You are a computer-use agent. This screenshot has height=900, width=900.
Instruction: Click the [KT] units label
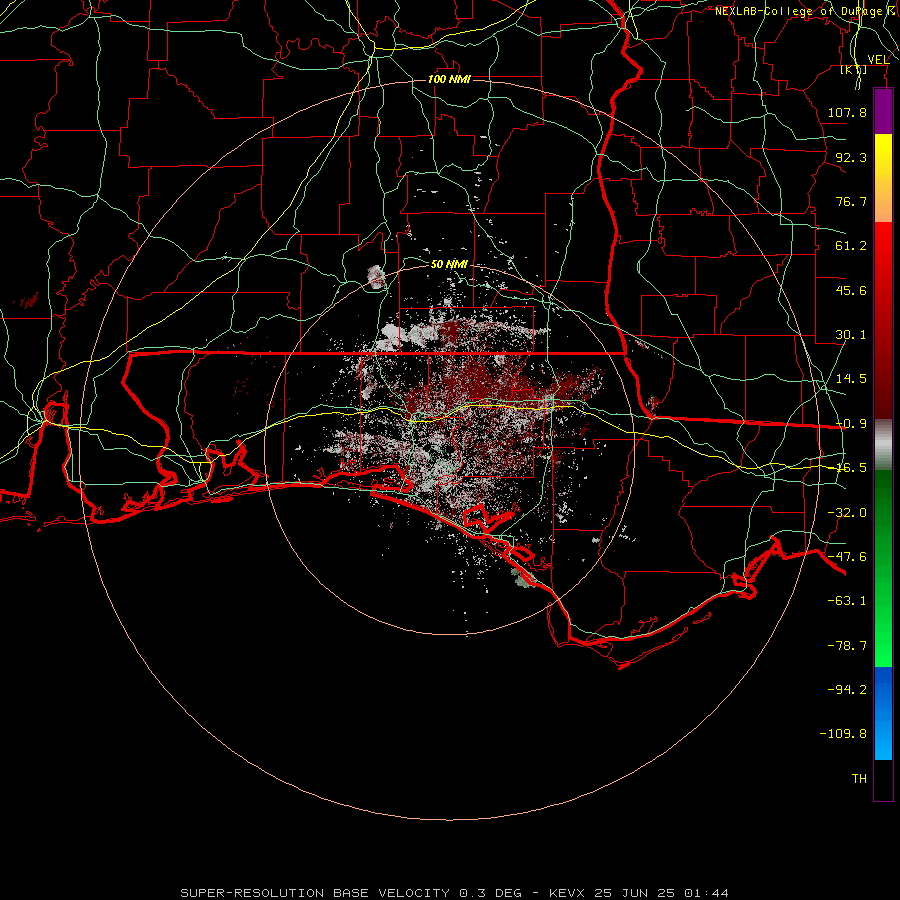[854, 69]
